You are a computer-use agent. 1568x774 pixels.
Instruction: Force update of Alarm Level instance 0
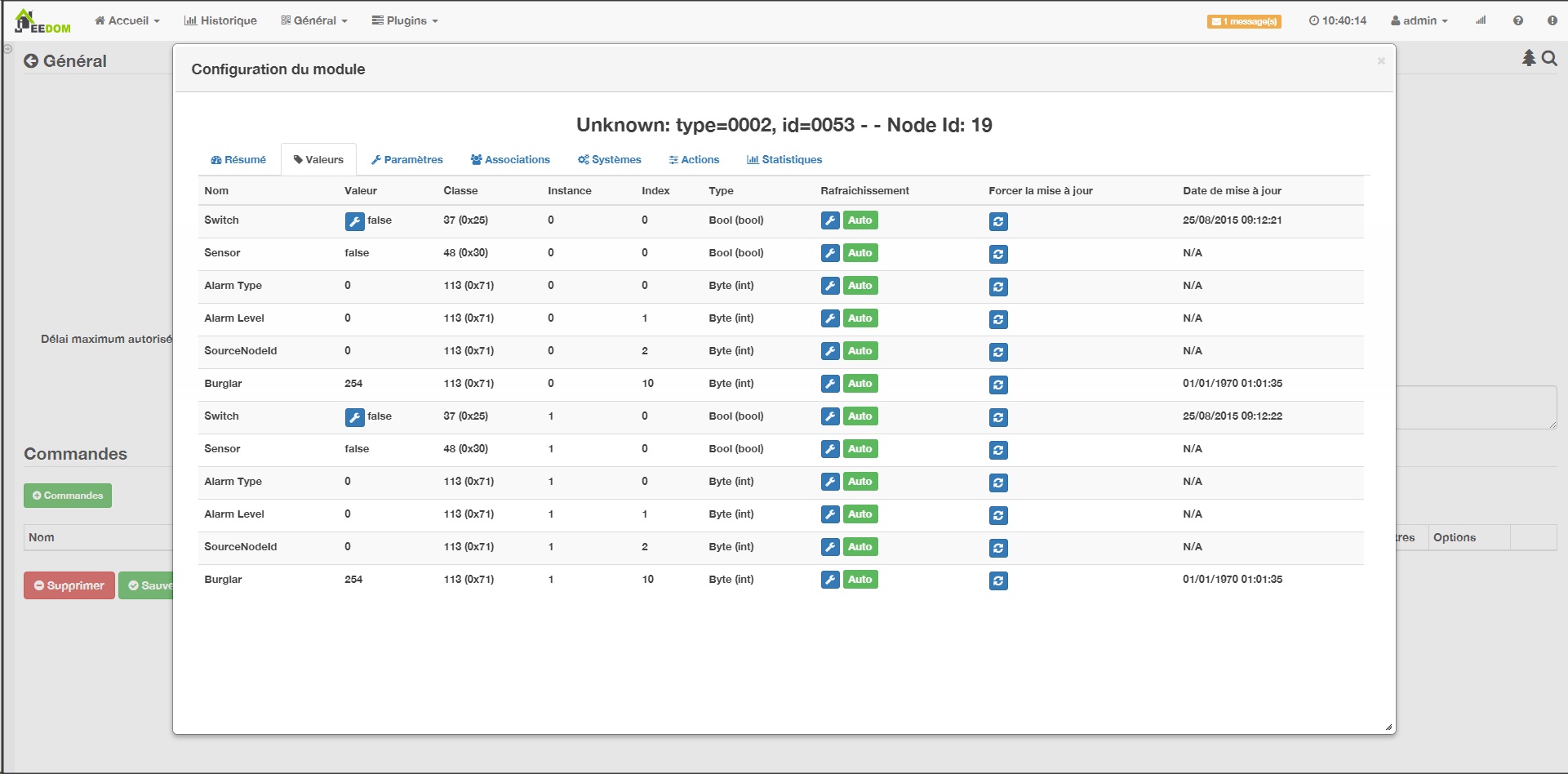coord(998,319)
